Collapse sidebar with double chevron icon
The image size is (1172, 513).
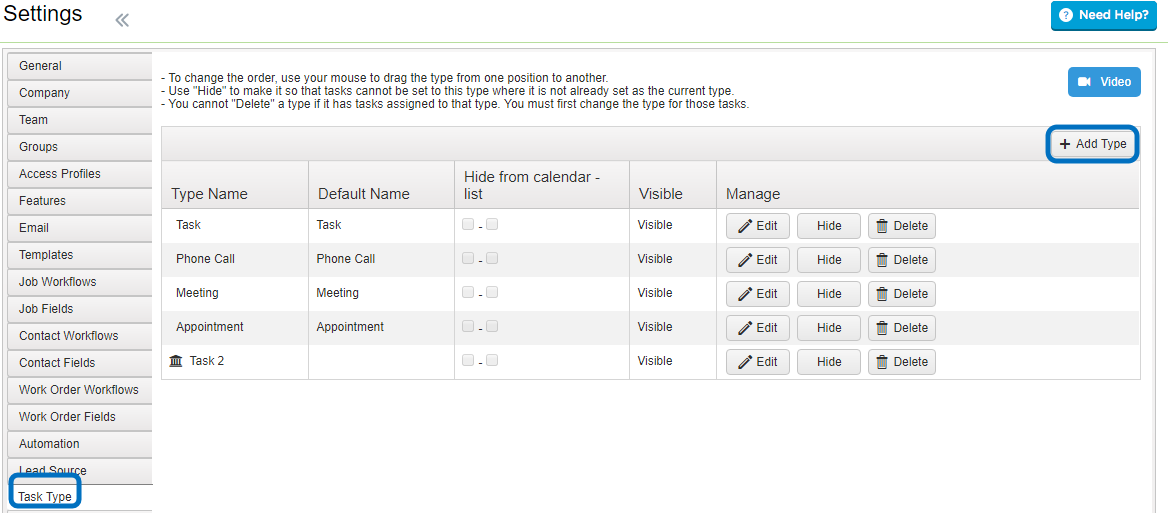[x=122, y=20]
